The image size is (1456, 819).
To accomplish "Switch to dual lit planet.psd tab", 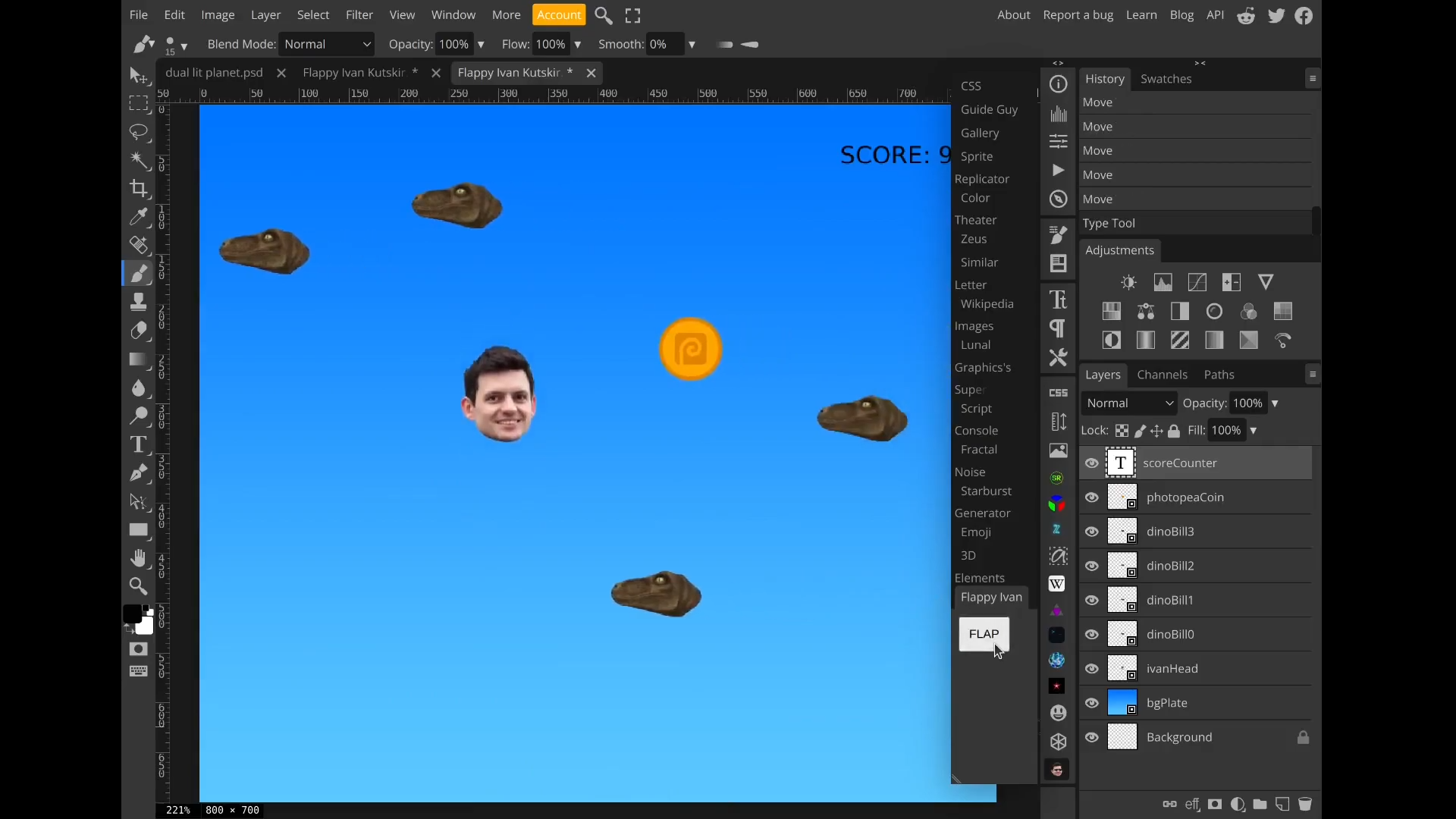I will [x=214, y=73].
